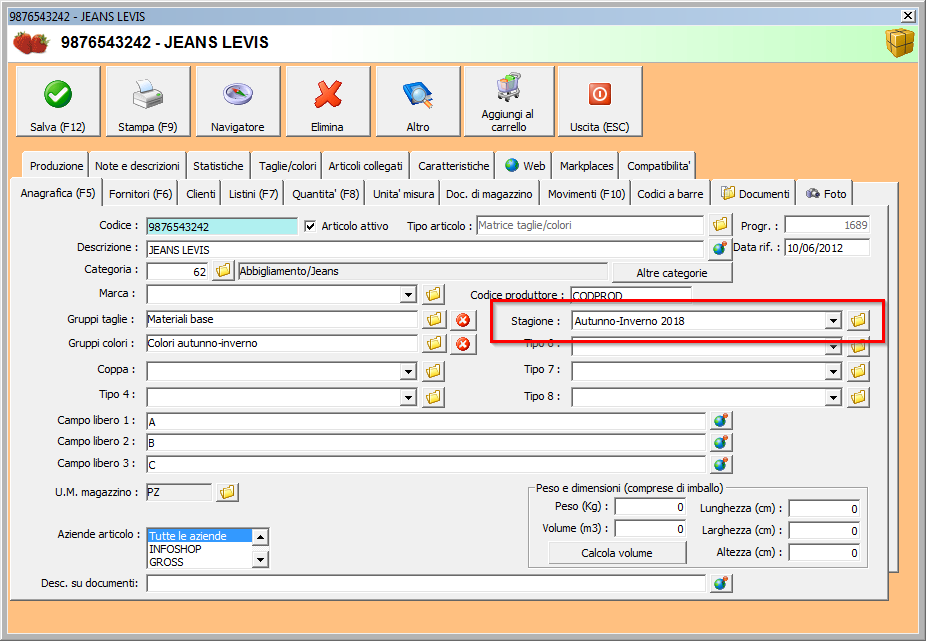The width and height of the screenshot is (926, 641).
Task: Click the Desc. su documenti field
Action: point(426,584)
